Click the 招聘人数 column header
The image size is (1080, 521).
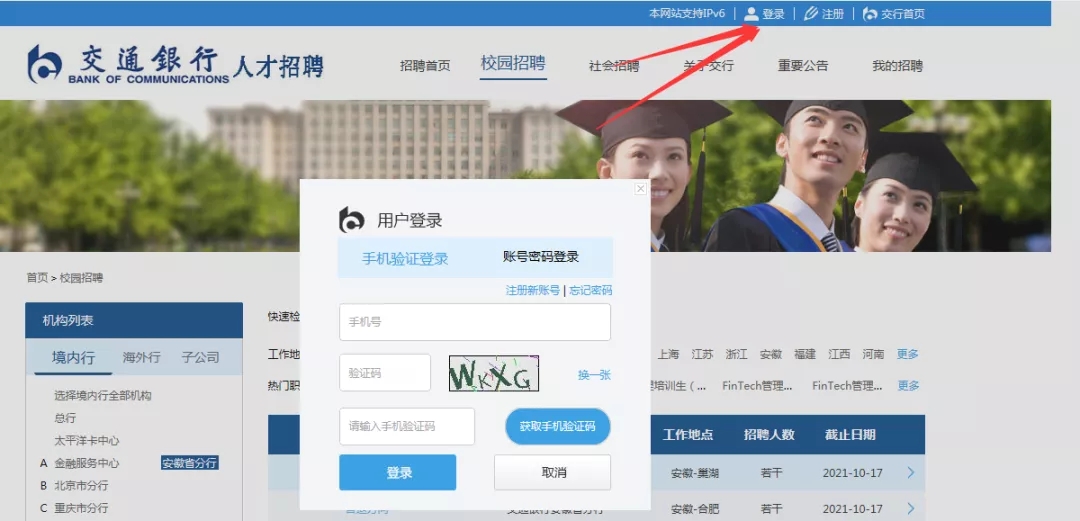[769, 435]
